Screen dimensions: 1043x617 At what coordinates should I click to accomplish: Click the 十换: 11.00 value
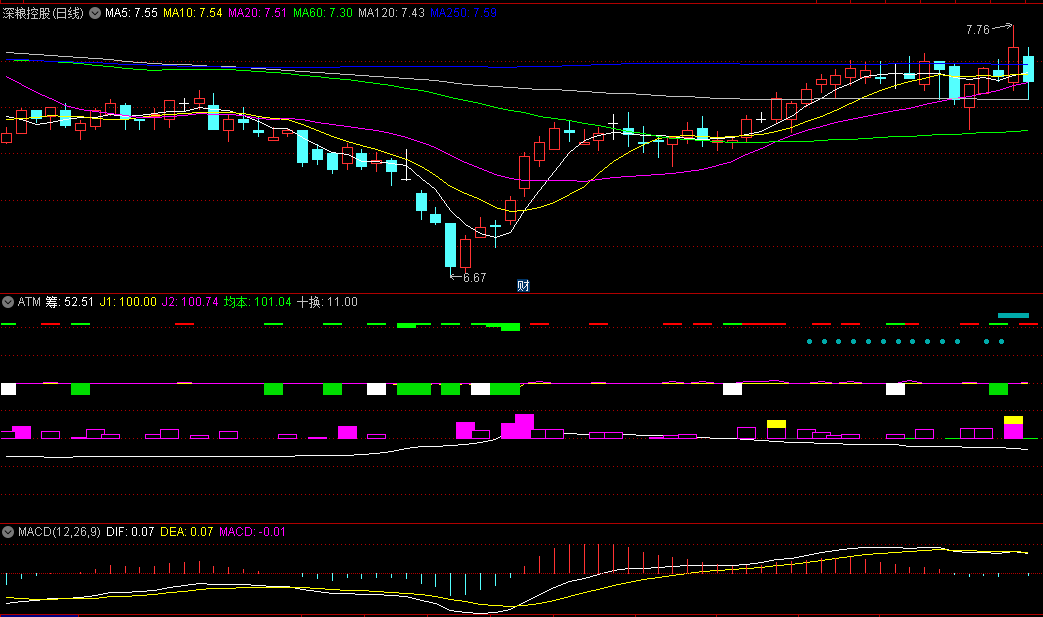[327, 302]
